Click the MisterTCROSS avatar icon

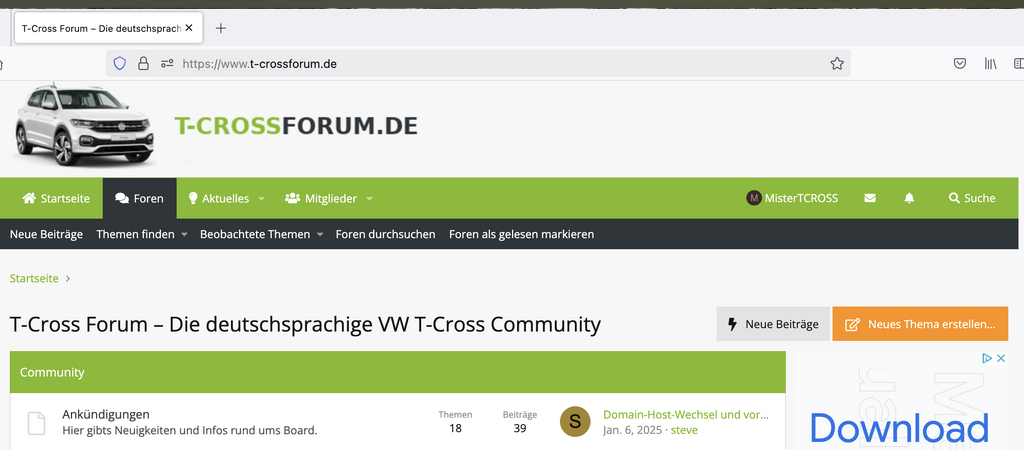[x=754, y=199]
